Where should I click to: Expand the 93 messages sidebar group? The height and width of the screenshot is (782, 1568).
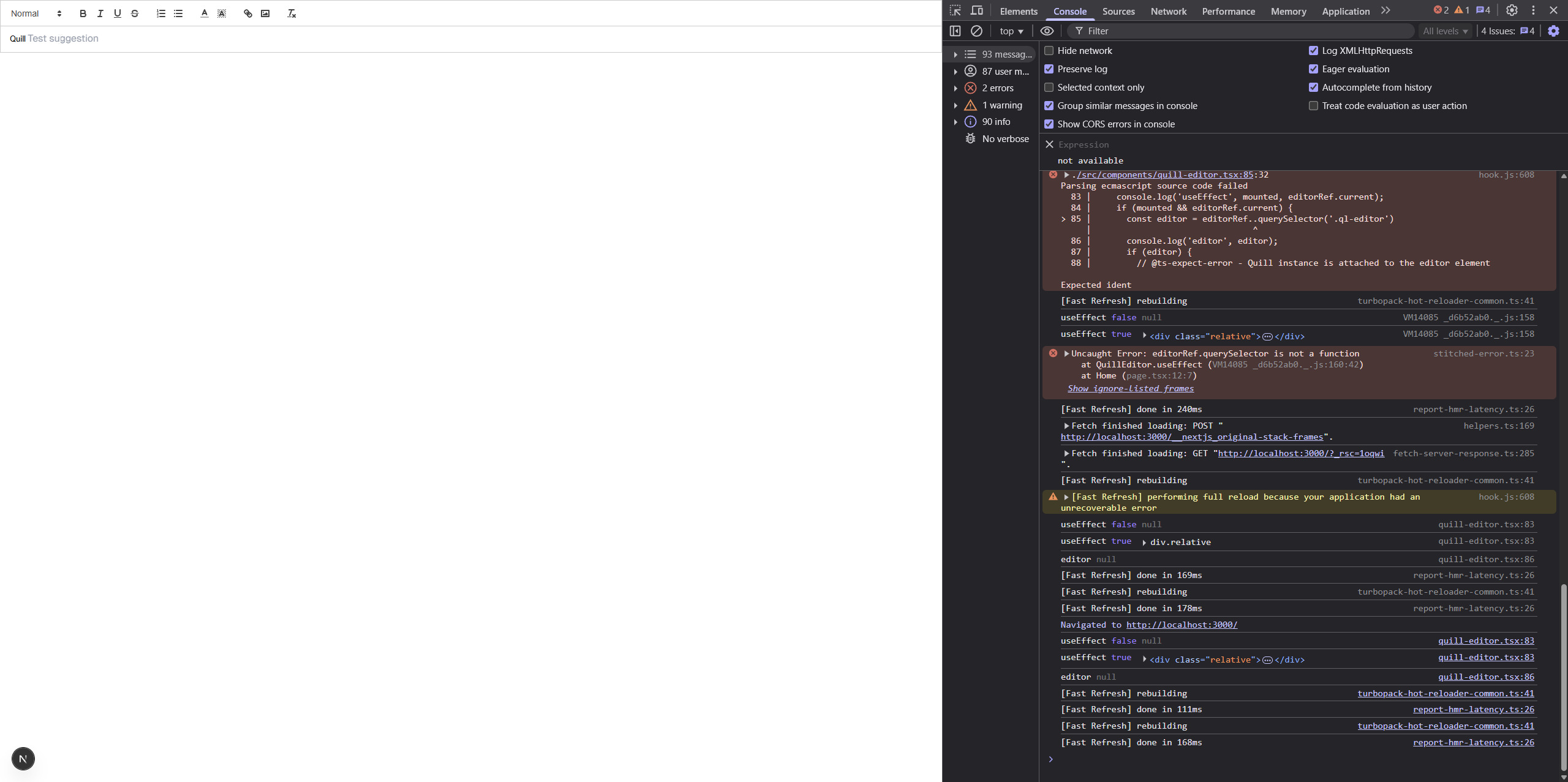pyautogui.click(x=956, y=55)
